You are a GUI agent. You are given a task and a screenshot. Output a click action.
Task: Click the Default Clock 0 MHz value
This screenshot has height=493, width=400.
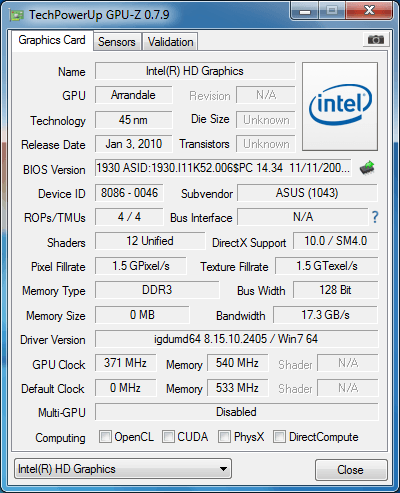click(125, 388)
